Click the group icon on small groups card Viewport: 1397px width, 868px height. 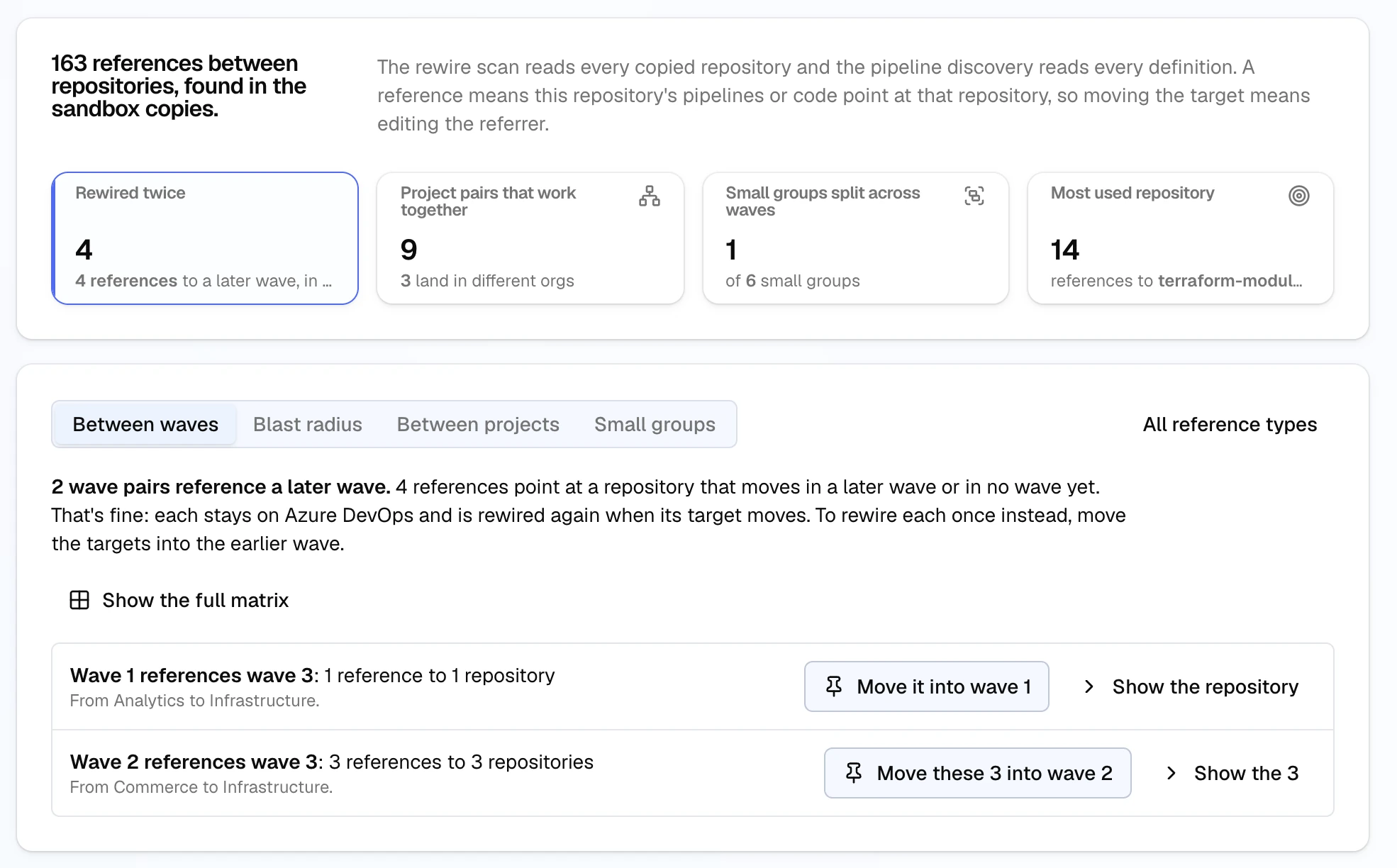[974, 196]
